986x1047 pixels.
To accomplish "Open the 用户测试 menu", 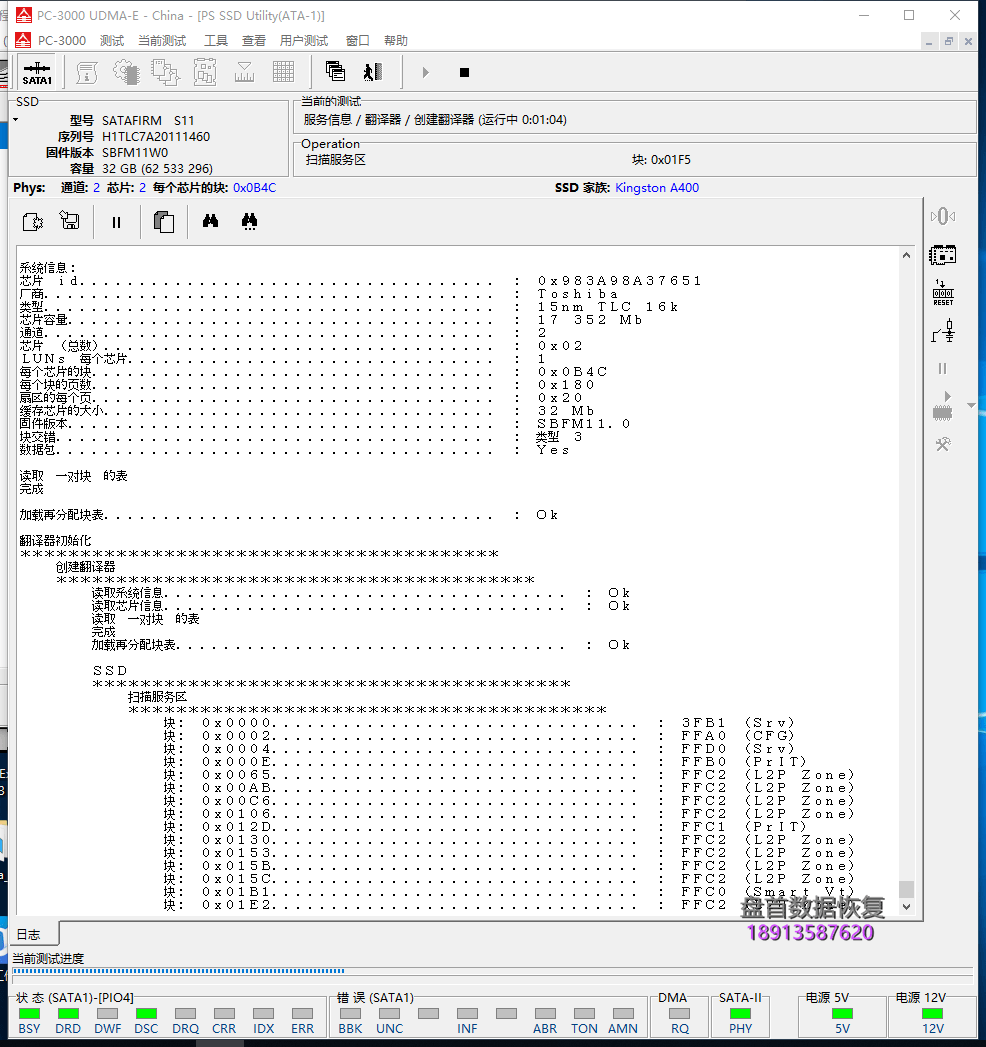I will pos(304,41).
